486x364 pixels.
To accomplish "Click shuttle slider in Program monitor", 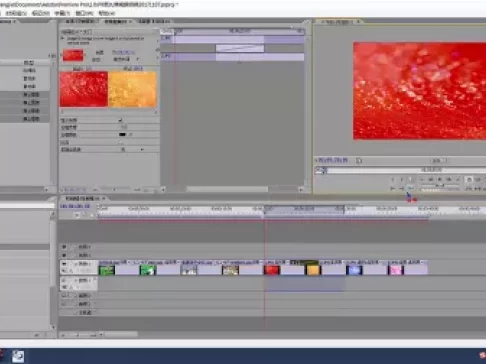I will pyautogui.click(x=440, y=185).
